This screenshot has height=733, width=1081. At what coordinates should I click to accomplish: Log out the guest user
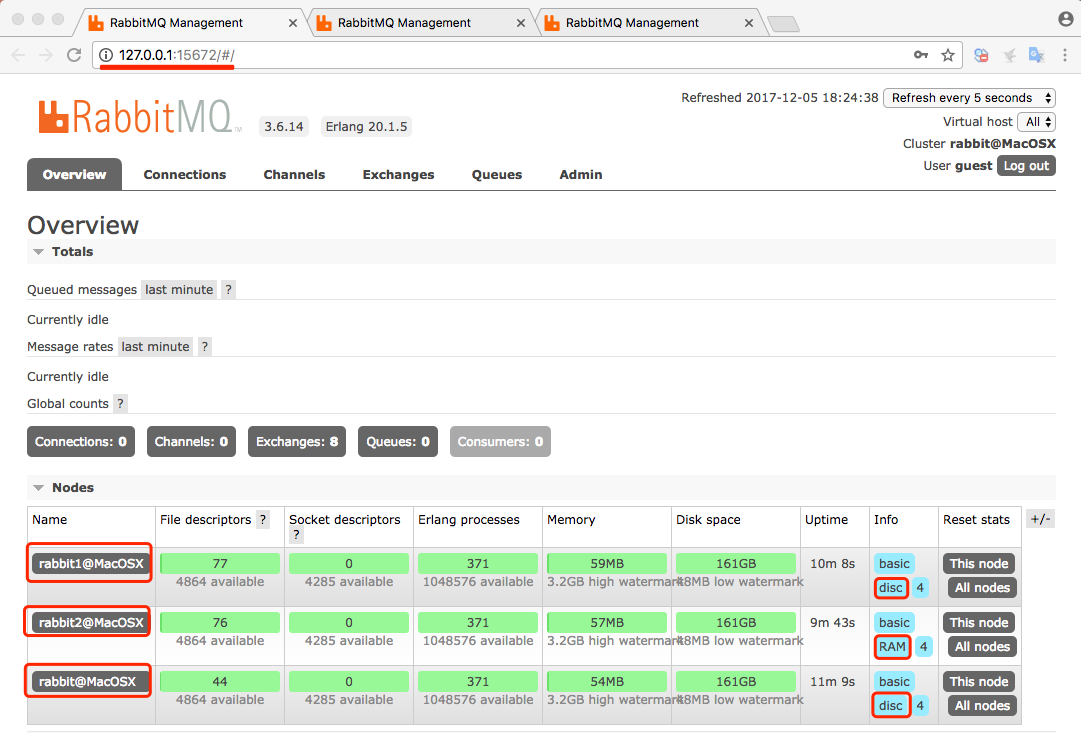[x=1026, y=165]
